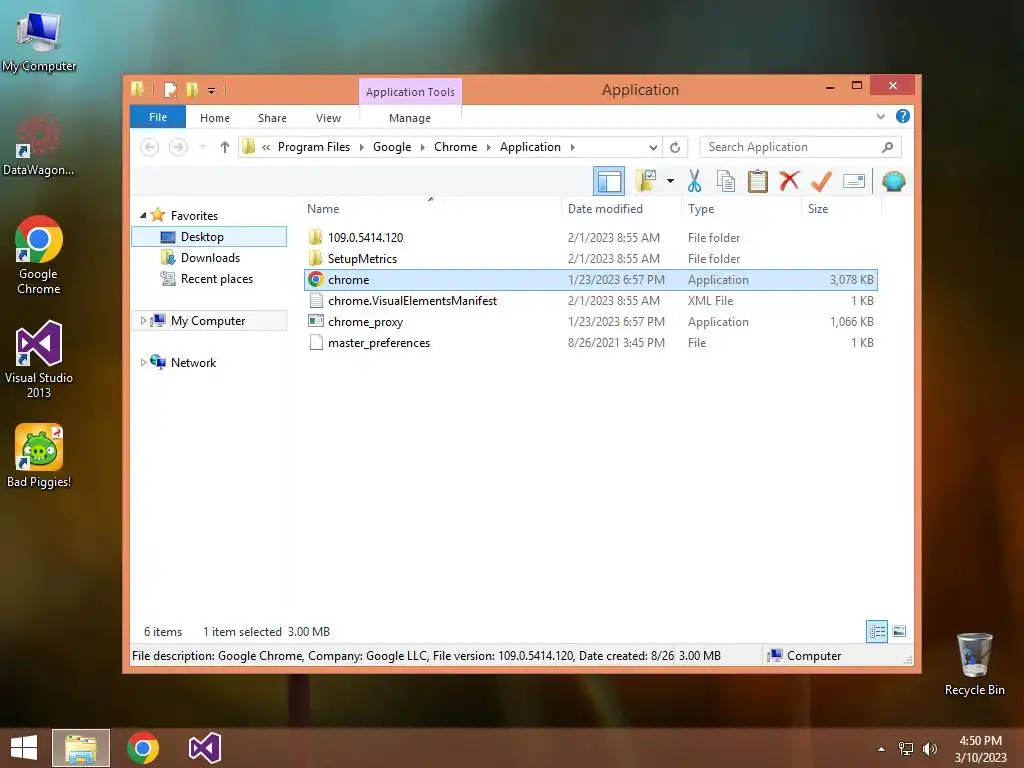The image size is (1024, 768).
Task: Open the File tab
Action: pyautogui.click(x=158, y=117)
